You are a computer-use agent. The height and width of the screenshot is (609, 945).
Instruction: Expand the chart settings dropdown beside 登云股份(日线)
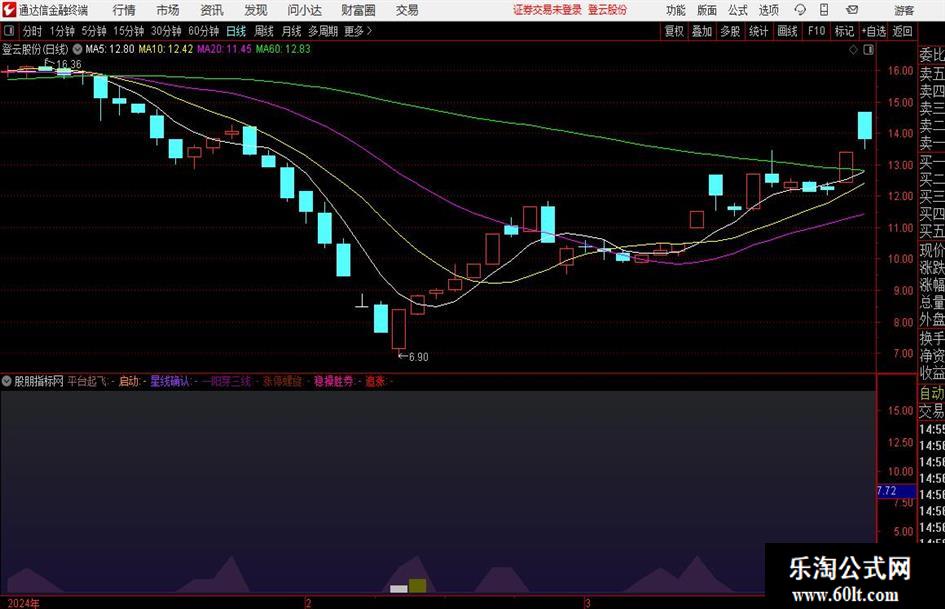[x=78, y=49]
